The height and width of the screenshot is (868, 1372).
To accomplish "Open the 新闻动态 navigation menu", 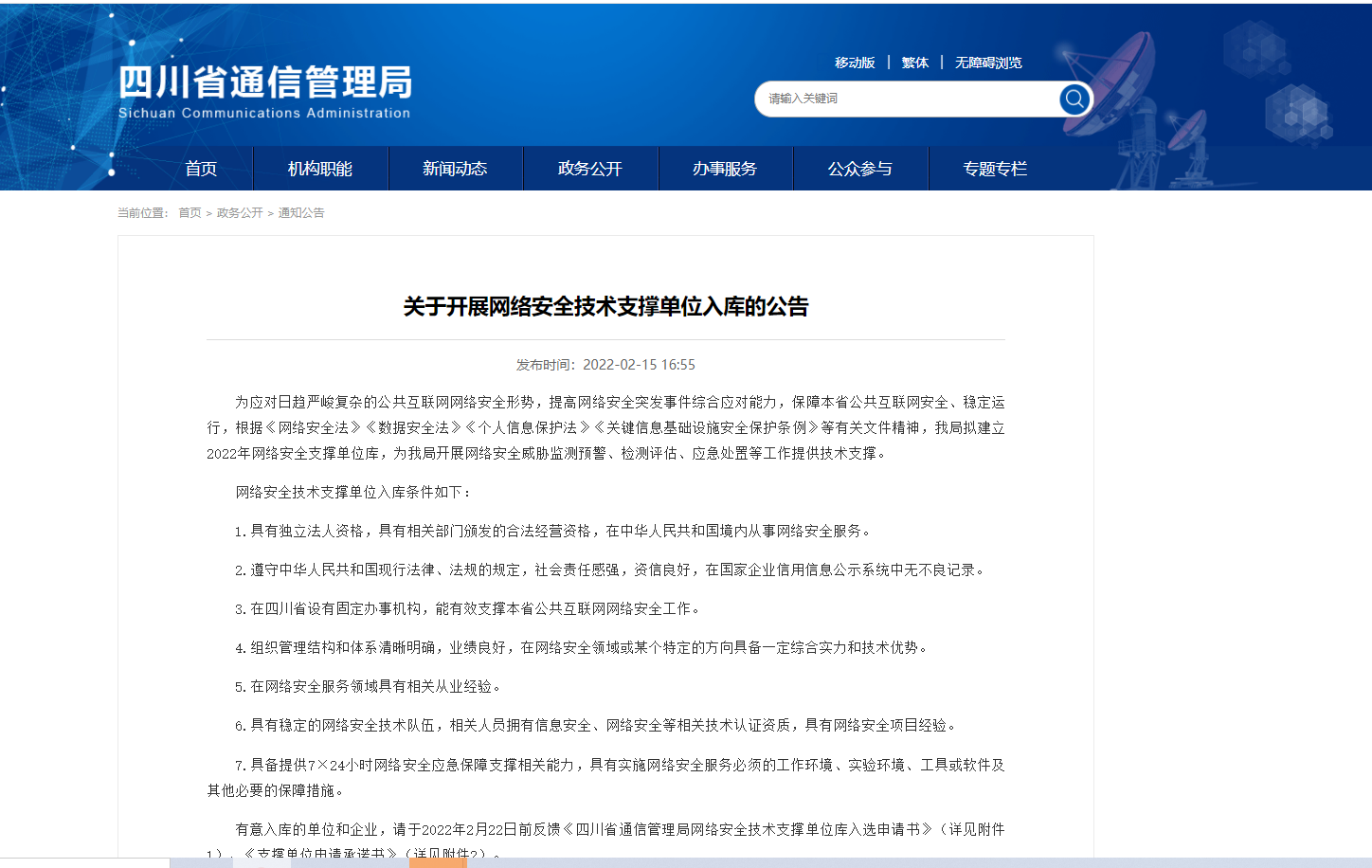I will pyautogui.click(x=455, y=169).
